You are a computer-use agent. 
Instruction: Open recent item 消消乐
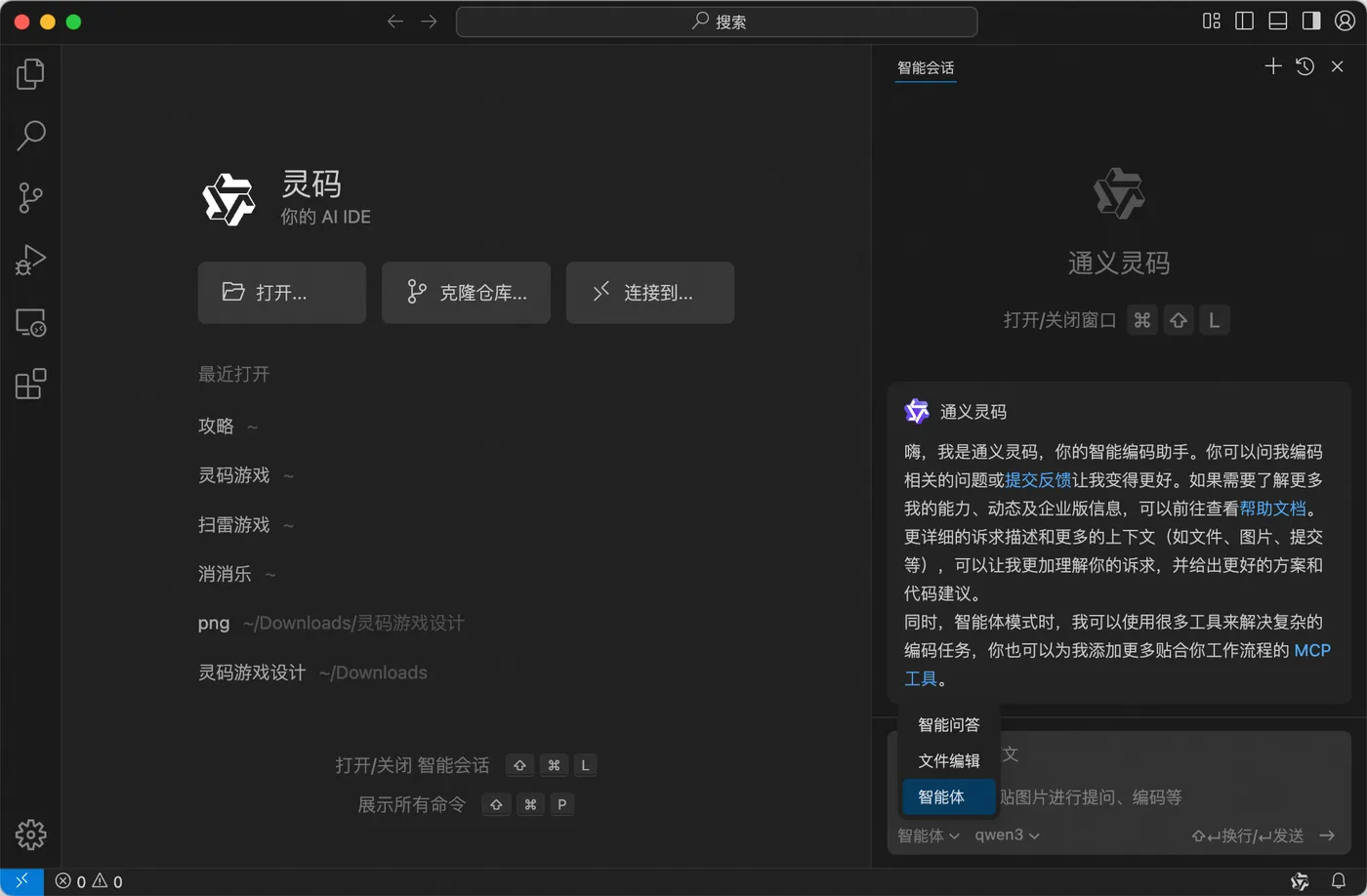pyautogui.click(x=225, y=574)
